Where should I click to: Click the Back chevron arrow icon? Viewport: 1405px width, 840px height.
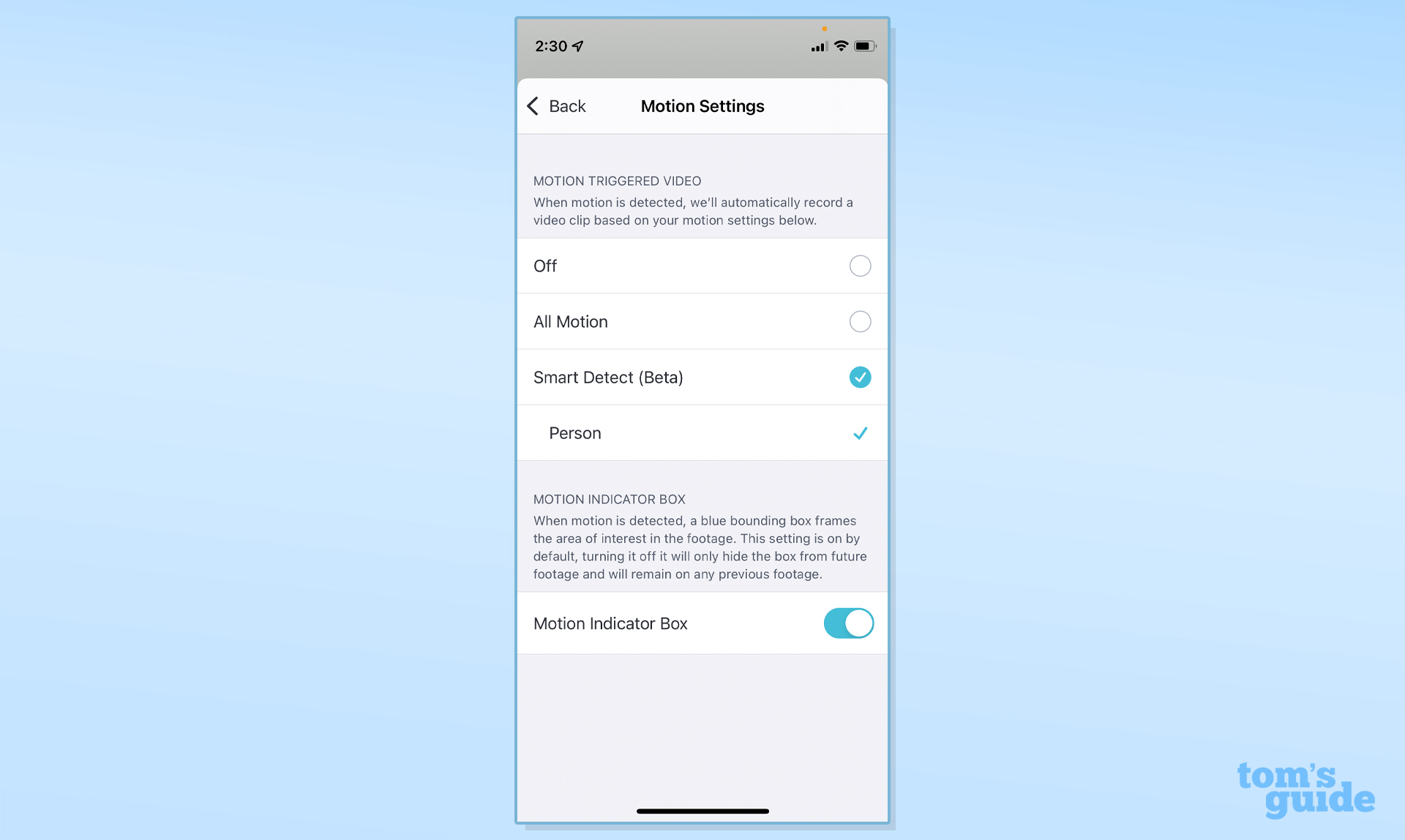(x=534, y=105)
